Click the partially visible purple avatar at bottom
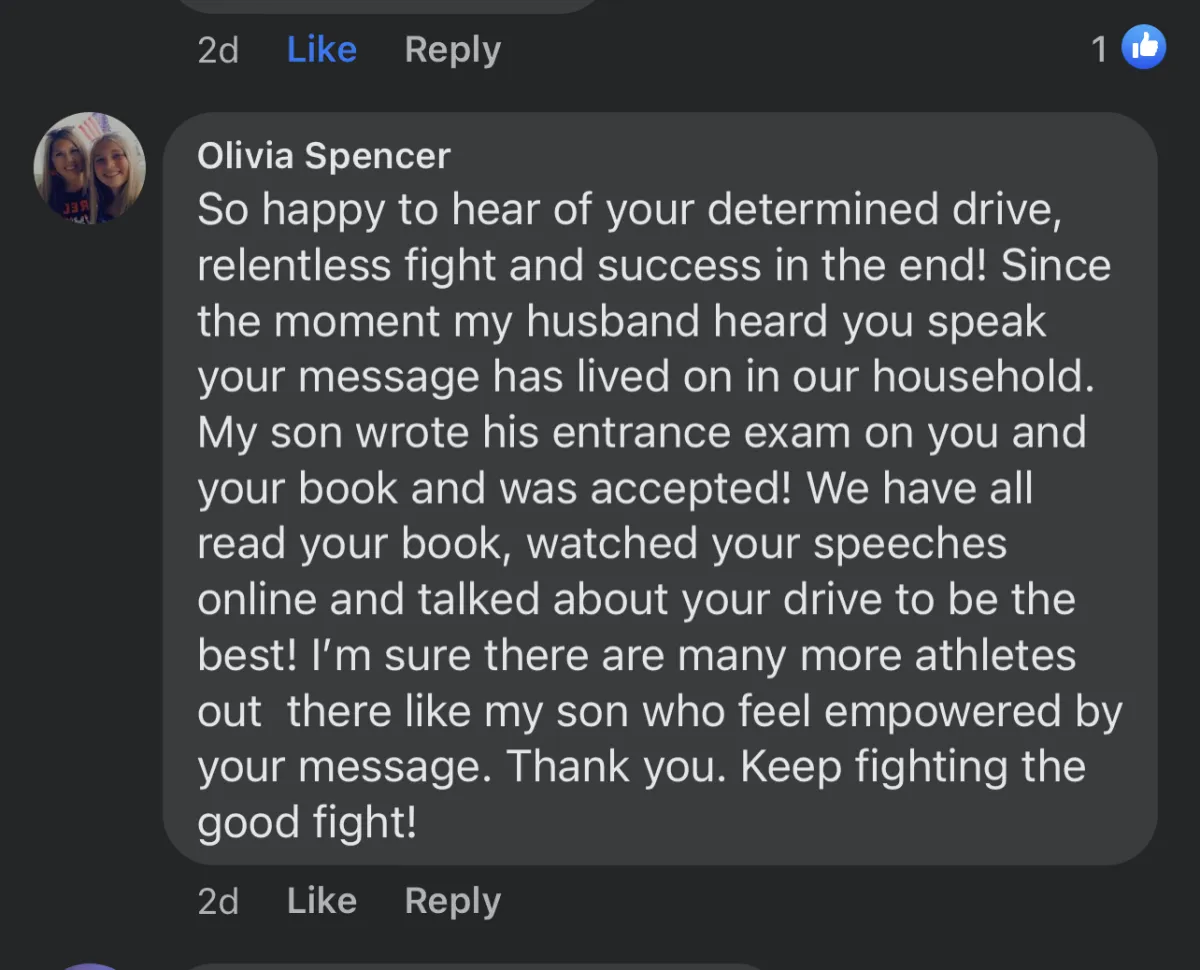The height and width of the screenshot is (970, 1200). (90, 966)
